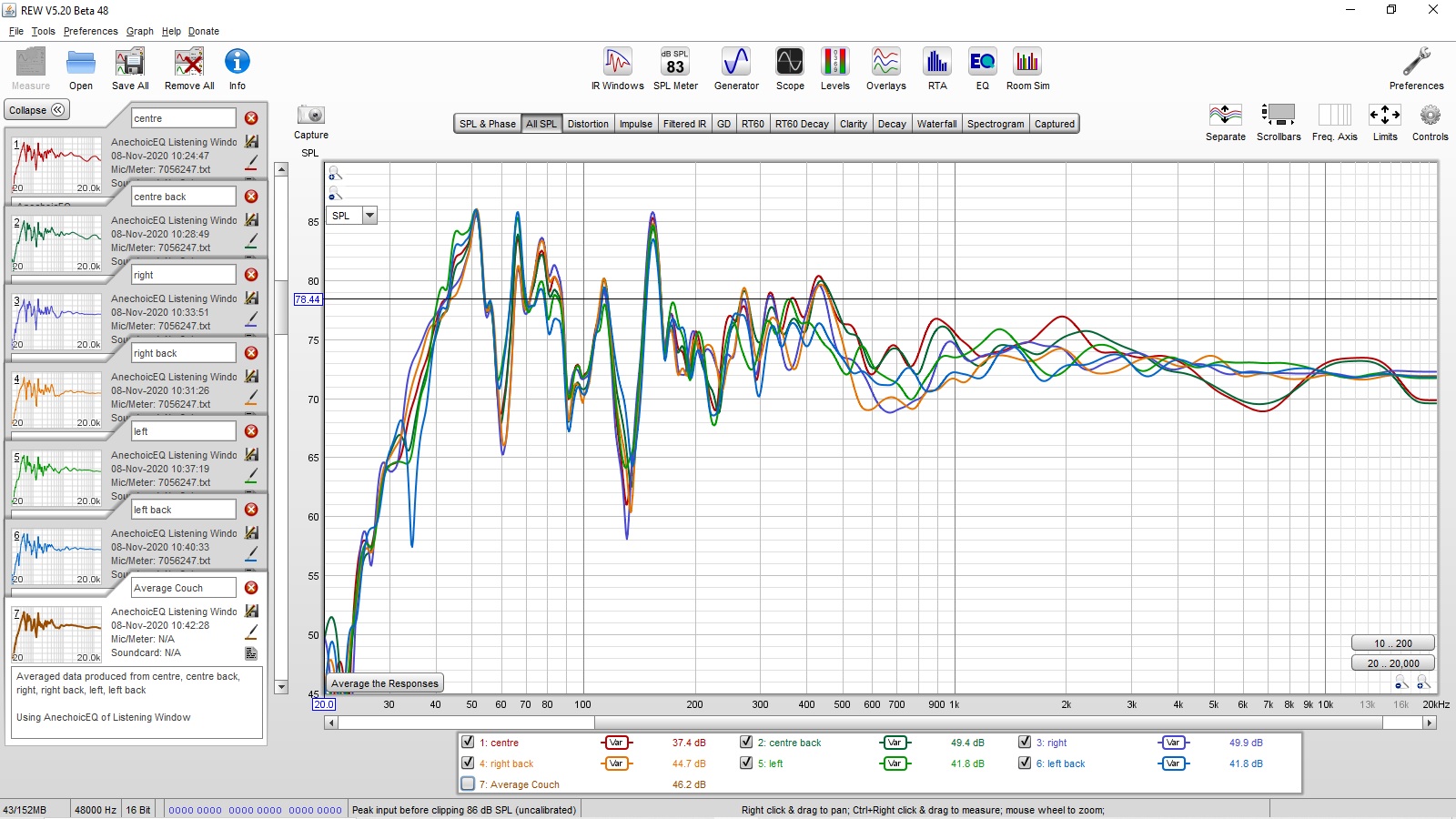Open the File menu
The image size is (1456, 819).
(x=16, y=31)
